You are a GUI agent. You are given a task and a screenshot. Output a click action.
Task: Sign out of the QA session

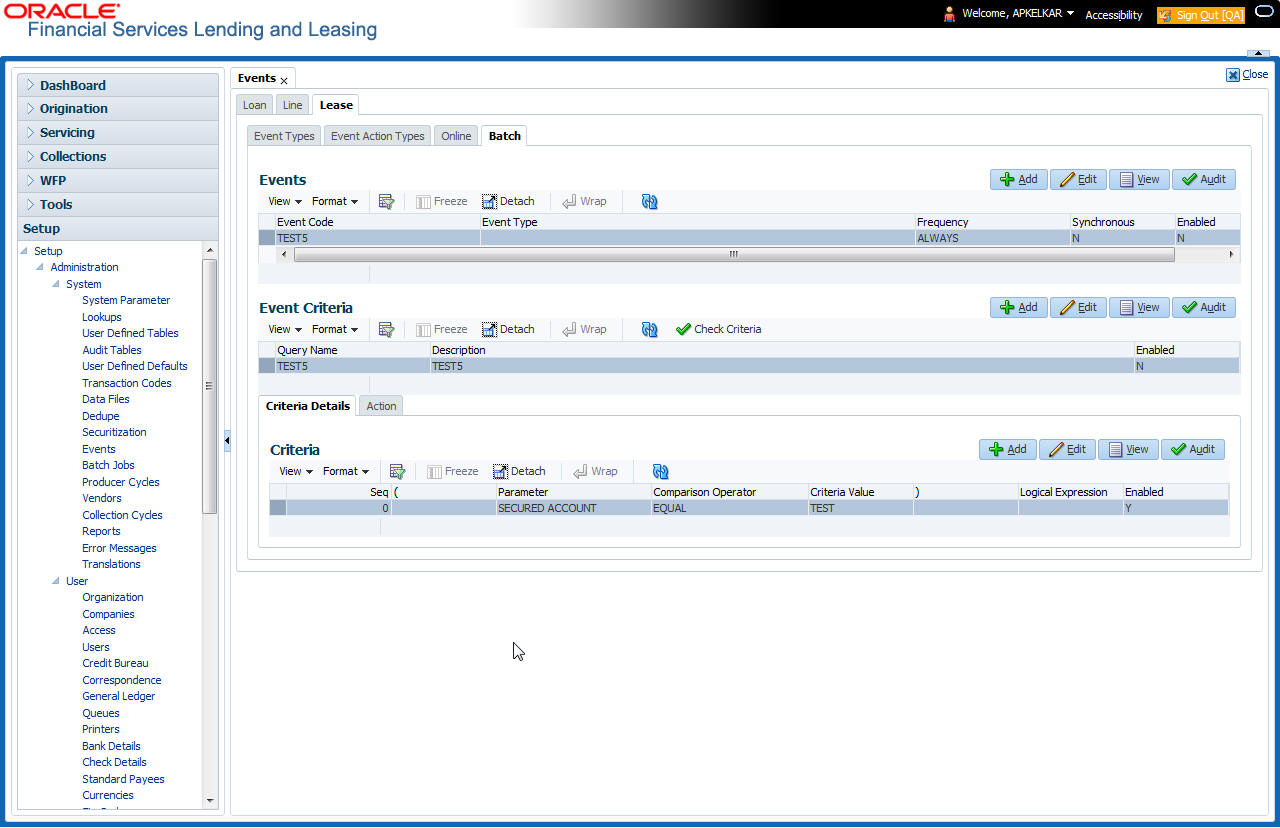pyautogui.click(x=1200, y=15)
